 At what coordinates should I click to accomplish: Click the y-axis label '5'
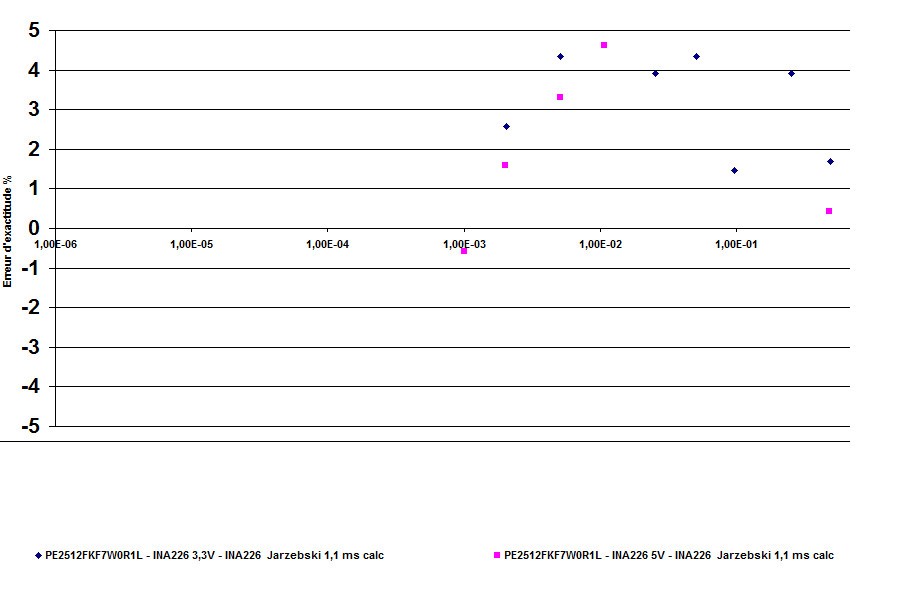(34, 30)
